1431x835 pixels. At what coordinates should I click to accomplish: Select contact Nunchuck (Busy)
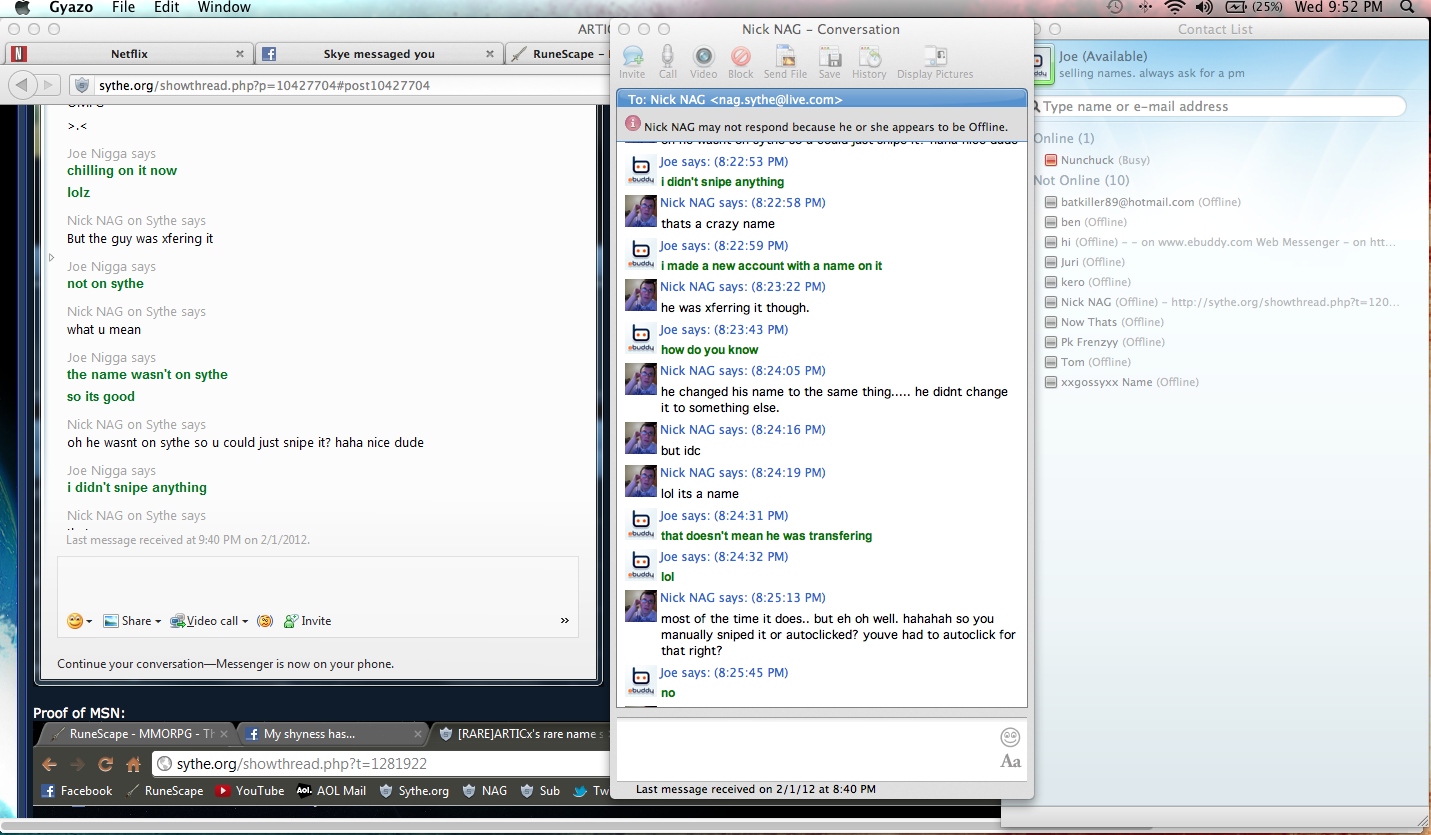click(x=1098, y=160)
